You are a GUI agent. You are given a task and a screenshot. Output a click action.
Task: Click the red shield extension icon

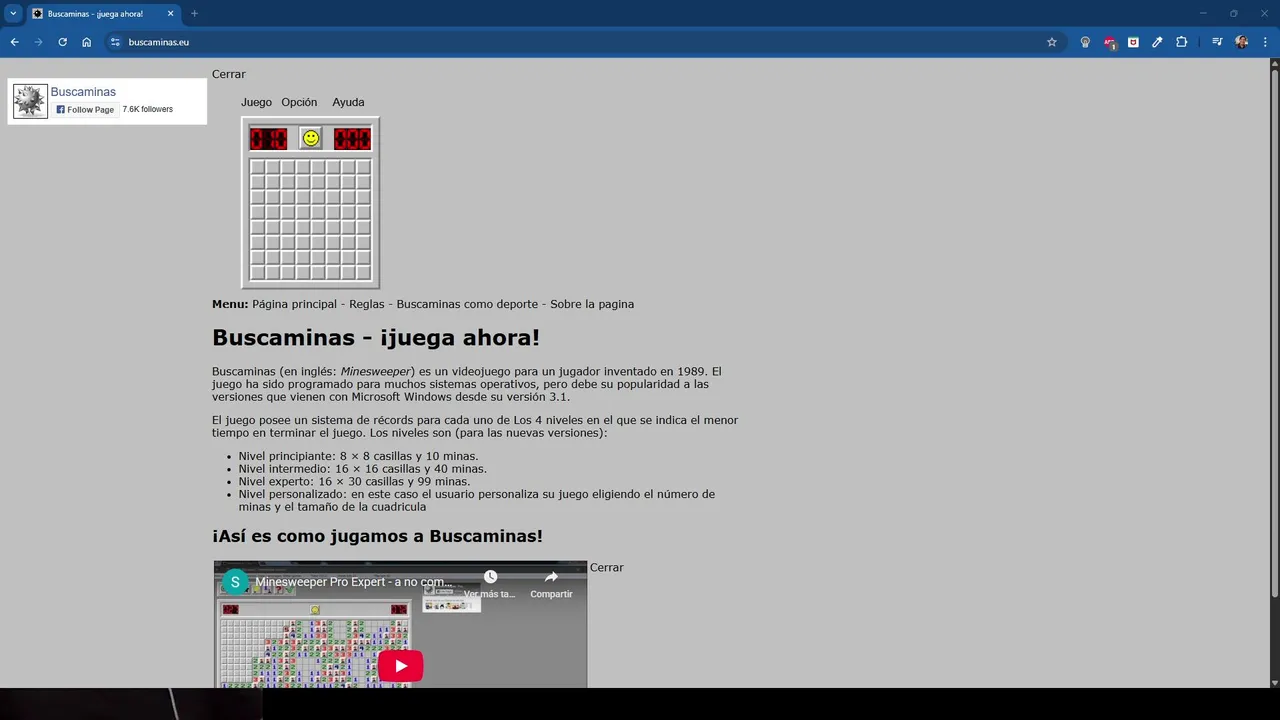pos(1133,42)
